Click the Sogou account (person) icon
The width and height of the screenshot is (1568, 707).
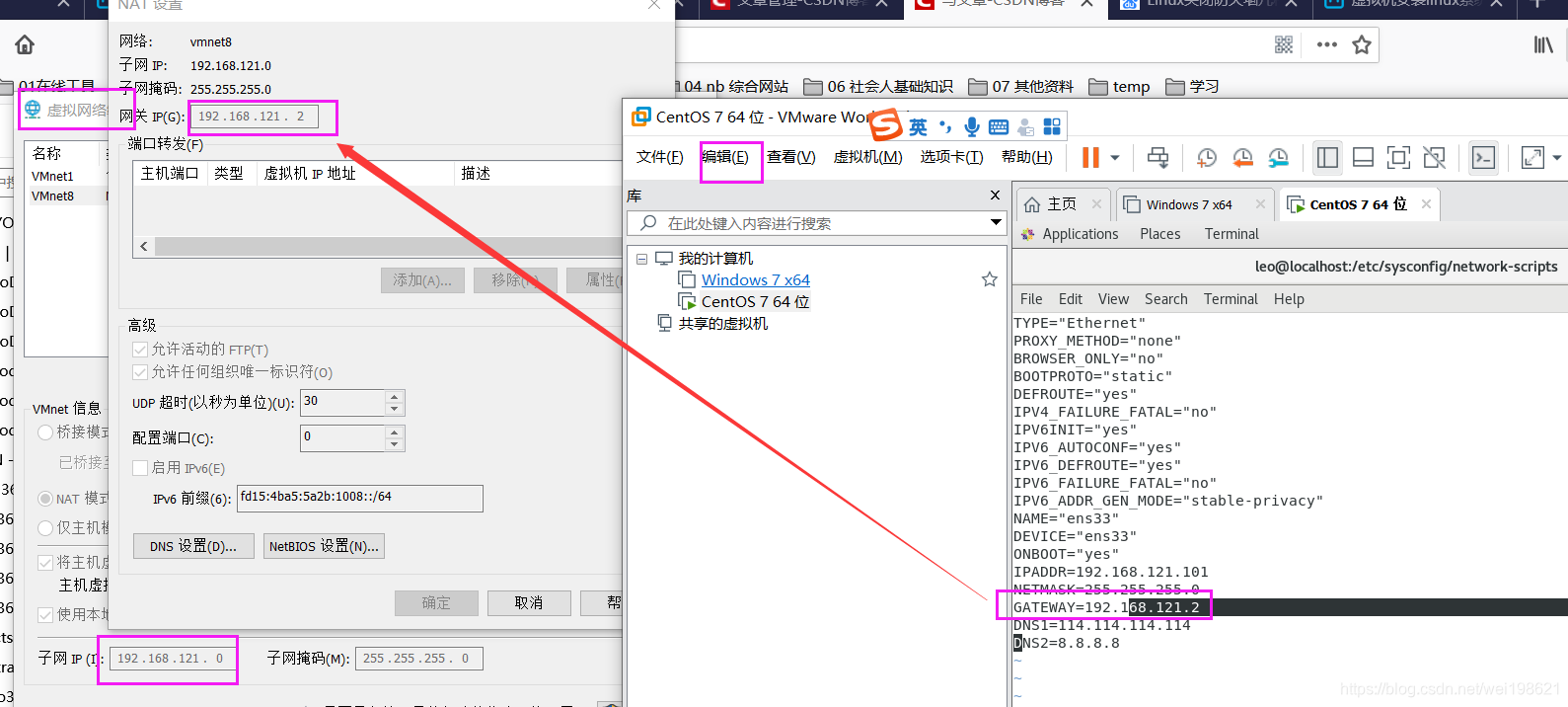coord(1025,127)
